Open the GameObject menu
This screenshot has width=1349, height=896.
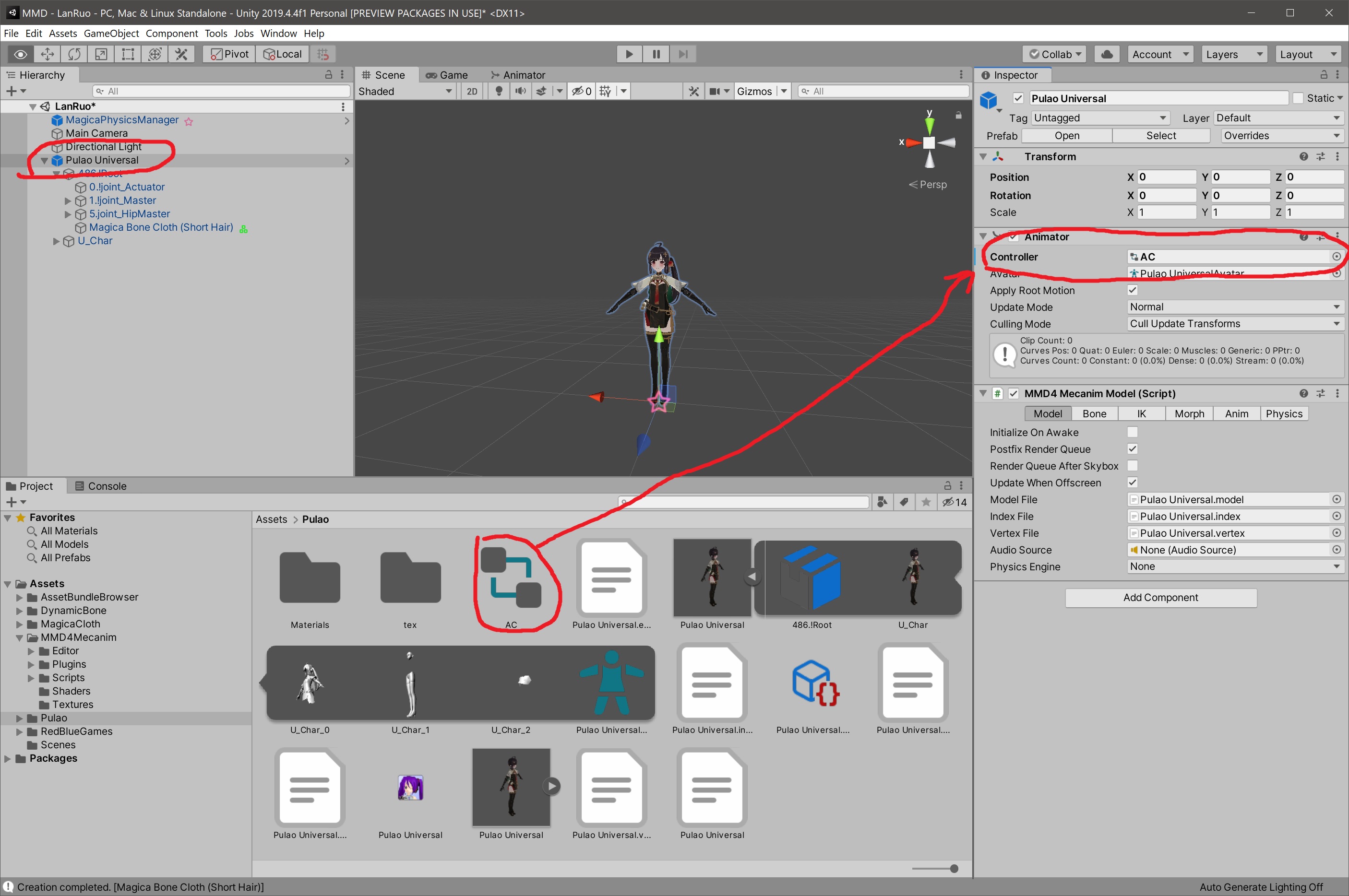point(111,33)
